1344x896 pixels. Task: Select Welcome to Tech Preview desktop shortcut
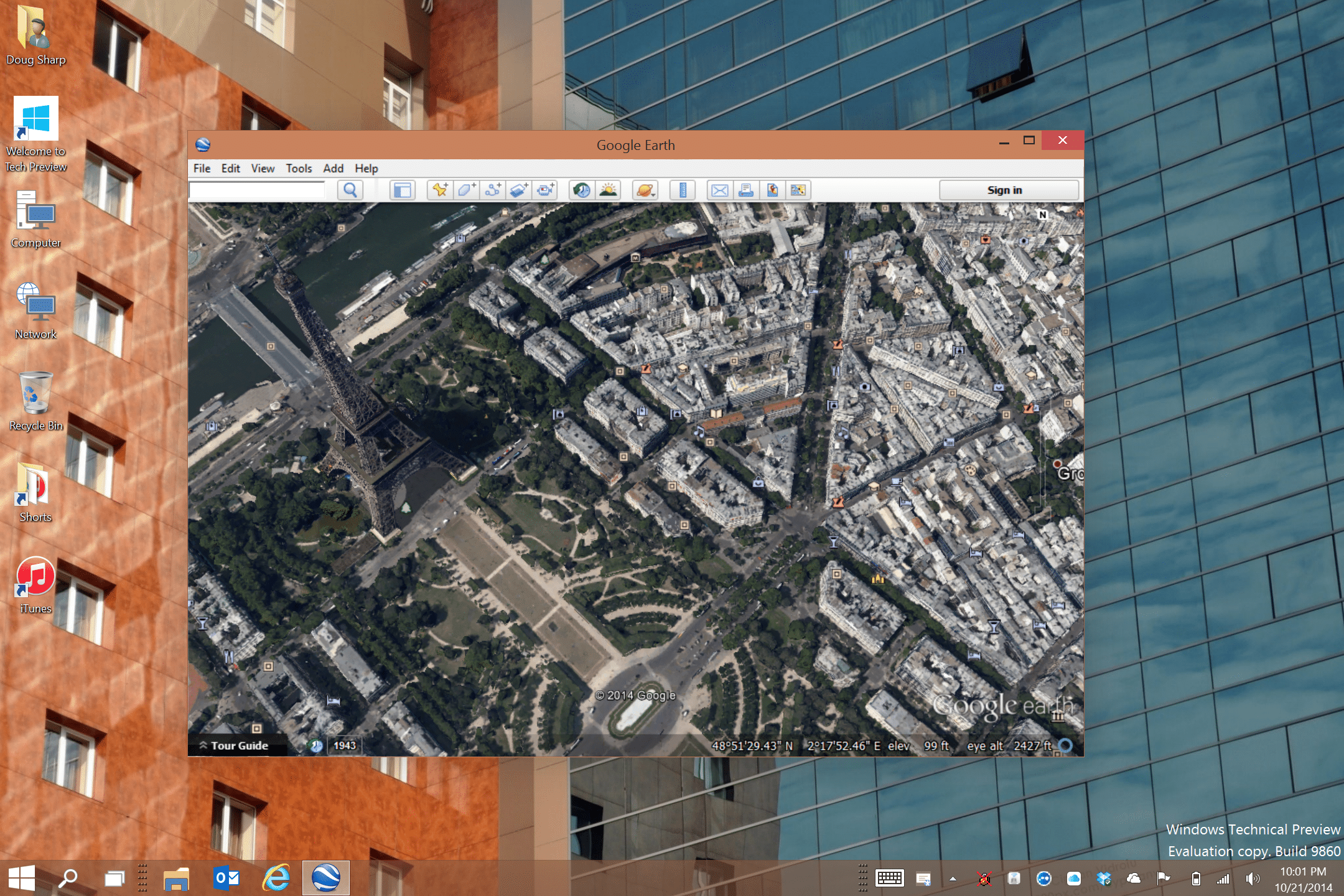coord(36,134)
